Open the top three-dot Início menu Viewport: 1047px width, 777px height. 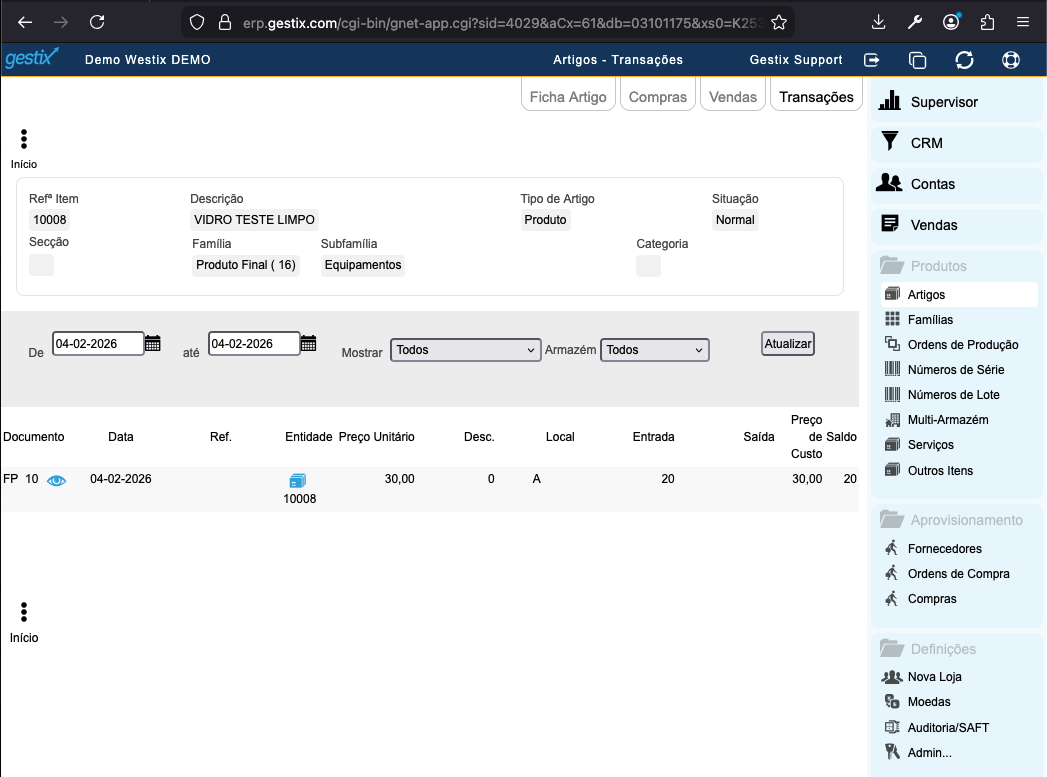[24, 140]
